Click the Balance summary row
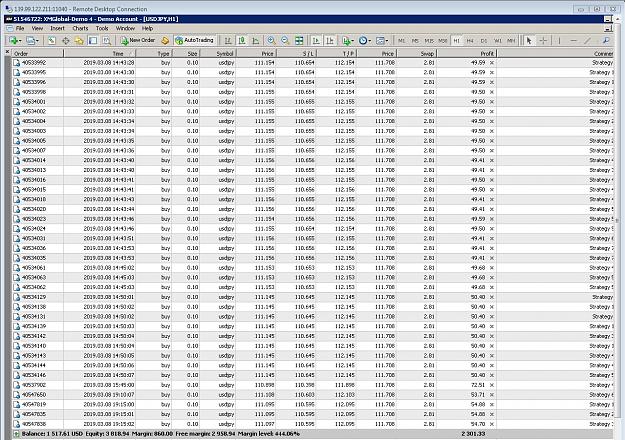 pos(313,434)
